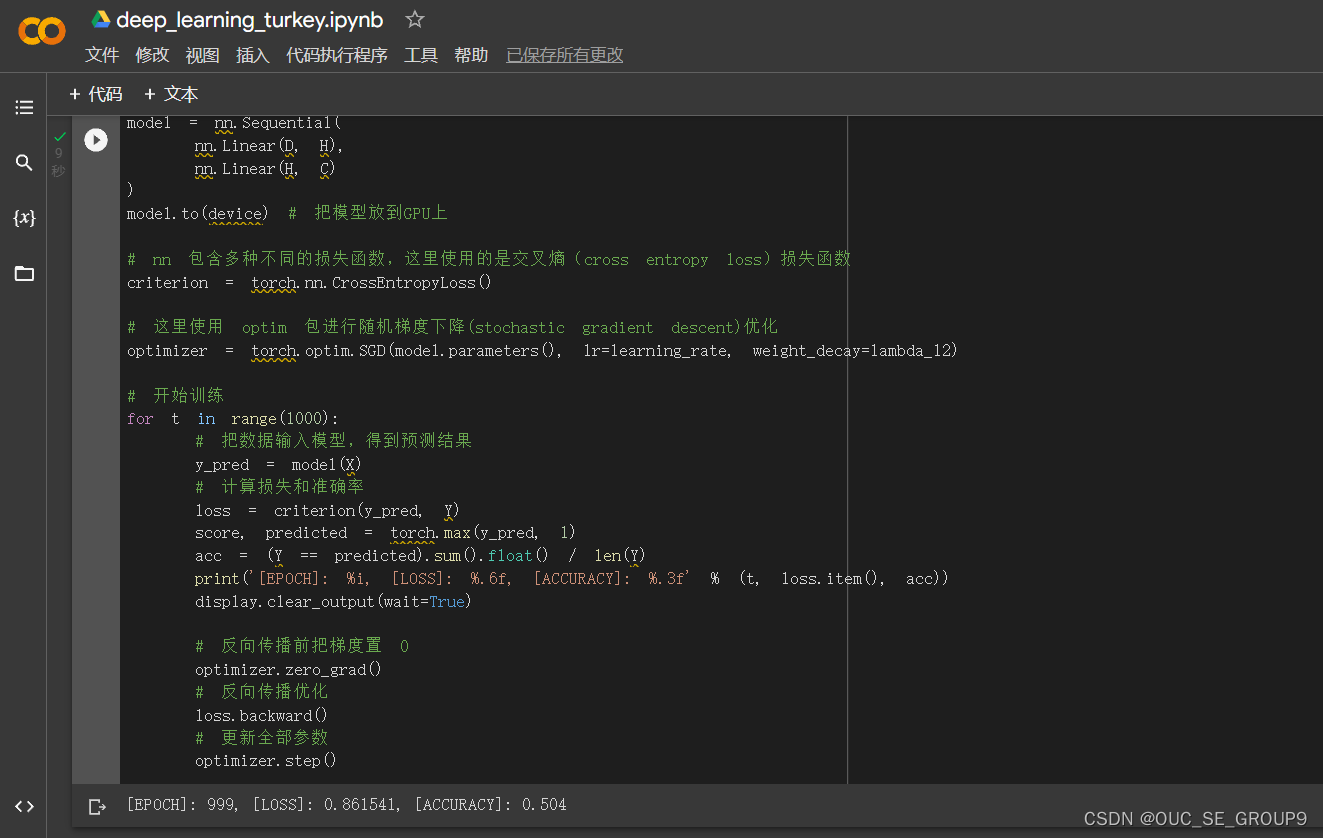Click the nn.Linear(D, H) line

coord(269,146)
